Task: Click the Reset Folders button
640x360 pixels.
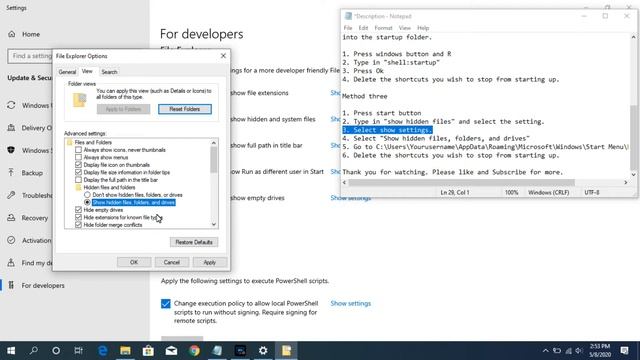Action: click(185, 109)
